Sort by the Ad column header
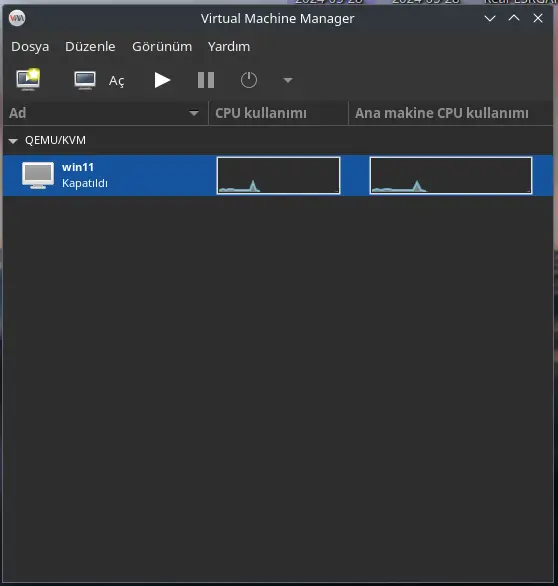Screen dimensions: 558x586 (105, 113)
